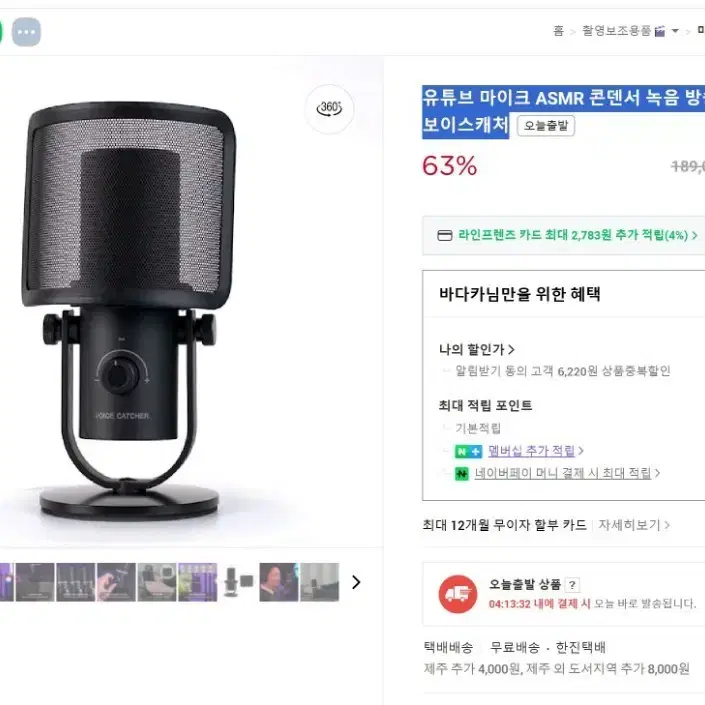Open the question mark help for 오늘출발 상품
Viewport: 705px width, 705px height.
(x=572, y=585)
